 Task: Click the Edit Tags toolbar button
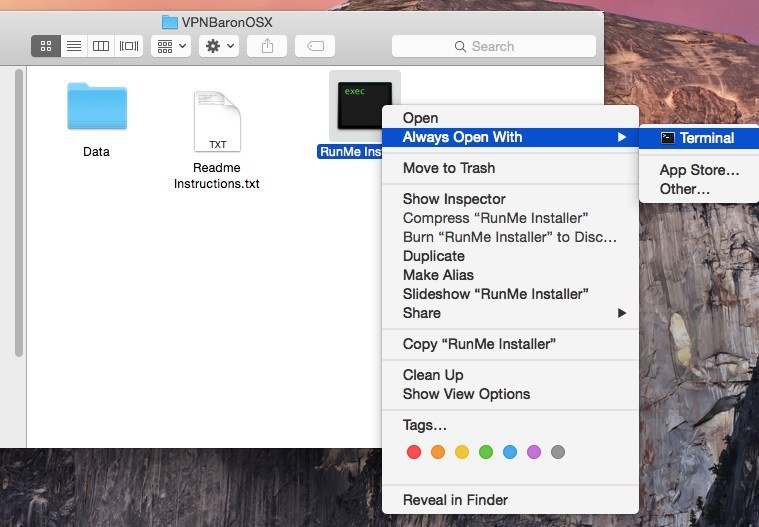tap(315, 46)
